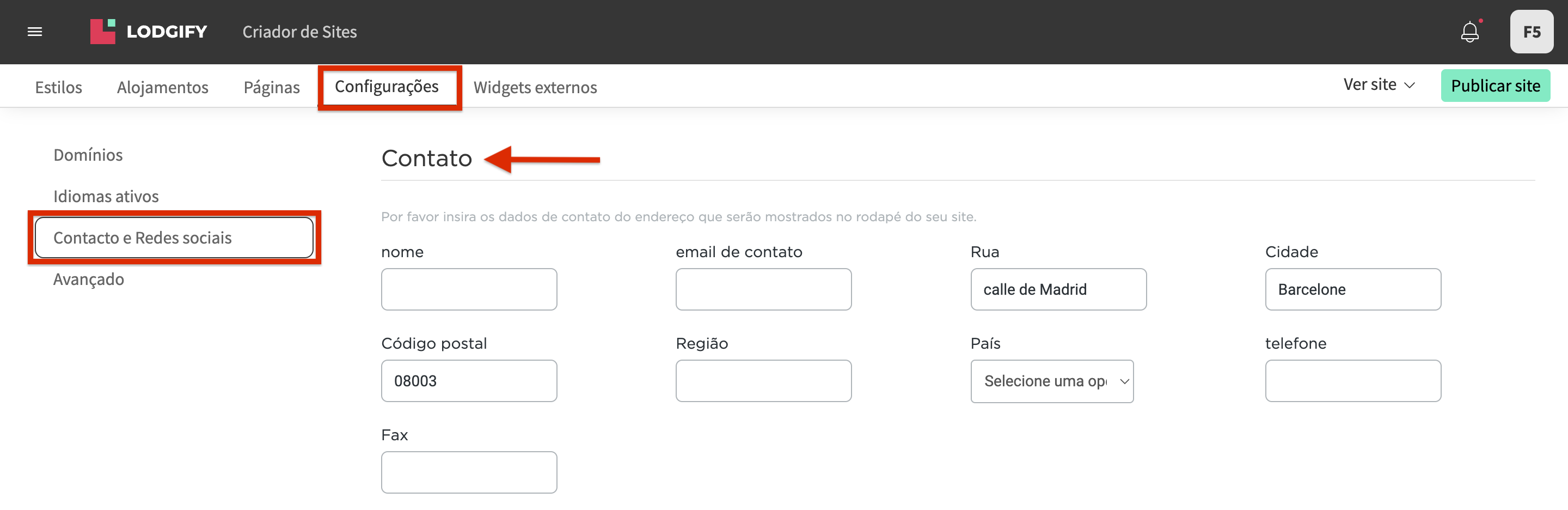Image resolution: width=1568 pixels, height=510 pixels.
Task: Open the Páginas tab
Action: [x=271, y=87]
